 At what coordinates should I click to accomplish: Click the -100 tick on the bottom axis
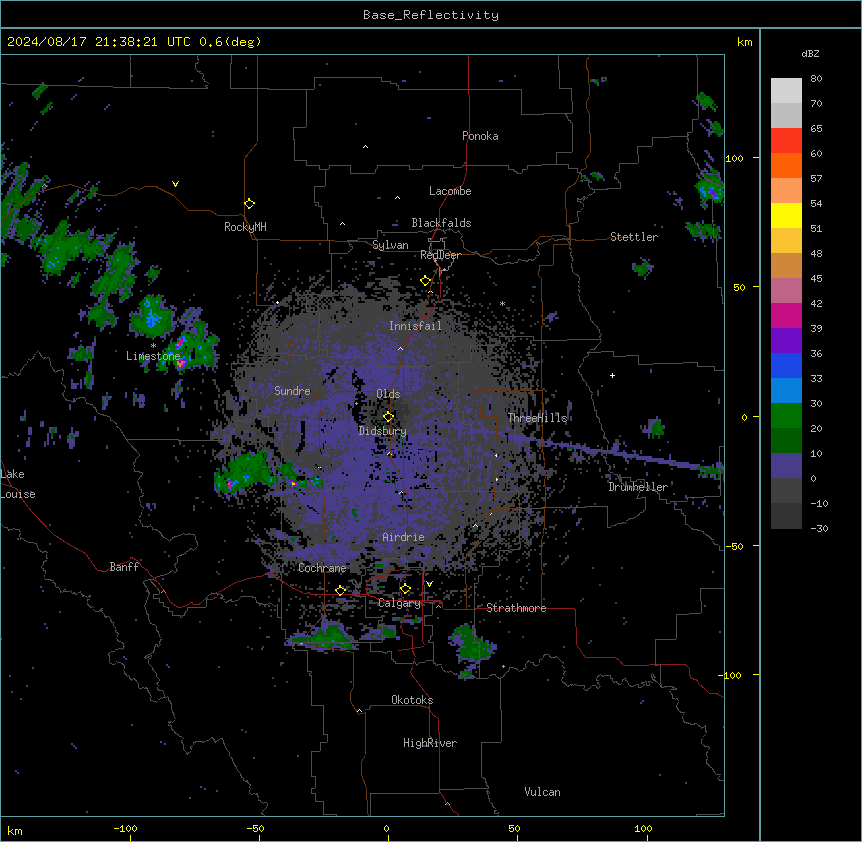pos(125,829)
